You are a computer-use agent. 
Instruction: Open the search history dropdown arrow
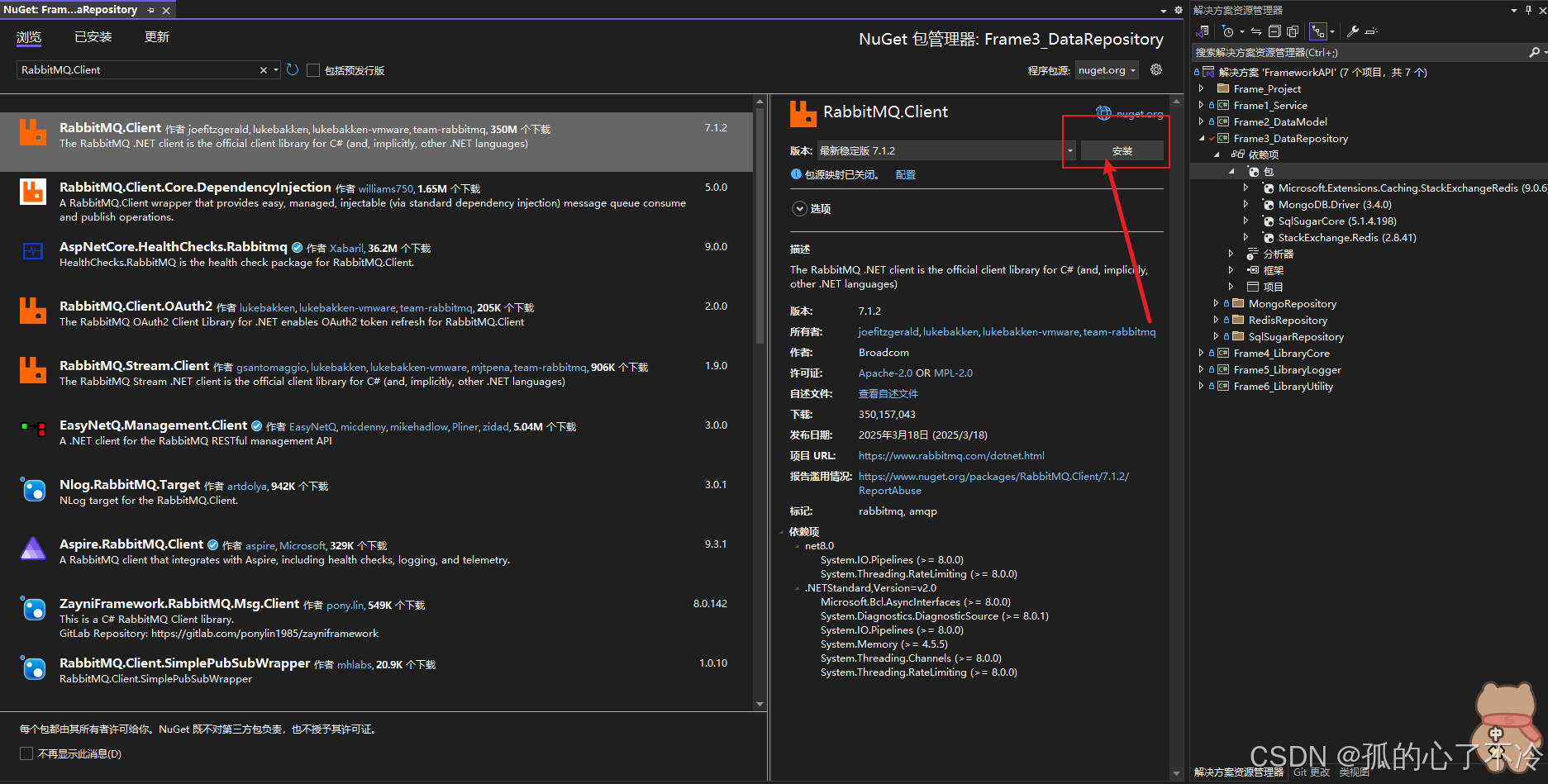[276, 70]
